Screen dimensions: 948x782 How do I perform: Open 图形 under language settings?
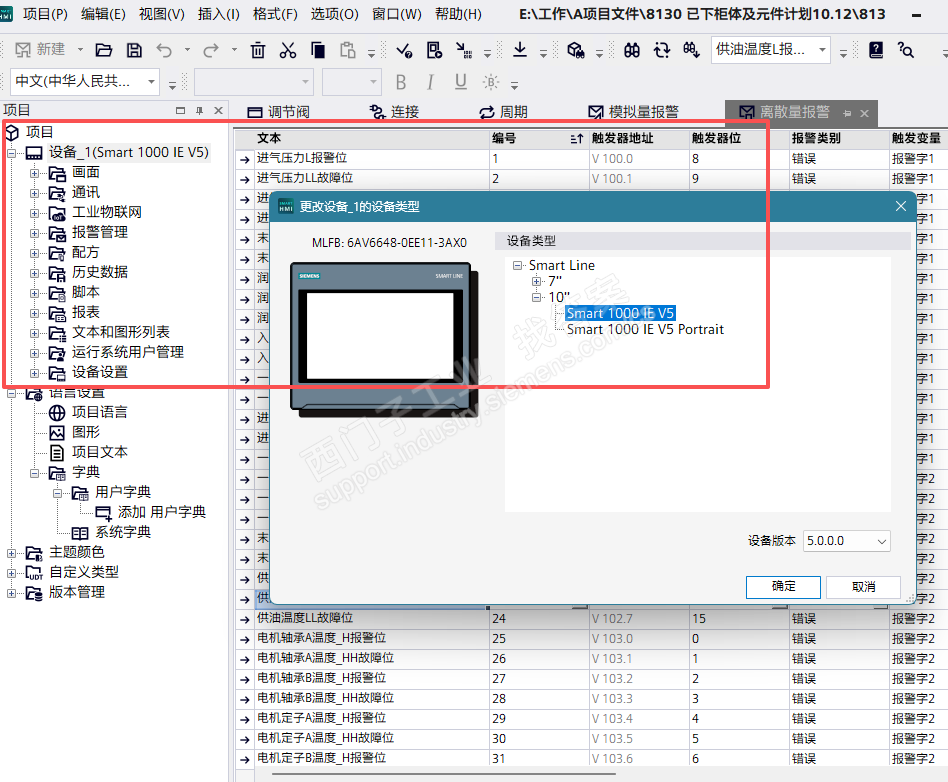[86, 432]
